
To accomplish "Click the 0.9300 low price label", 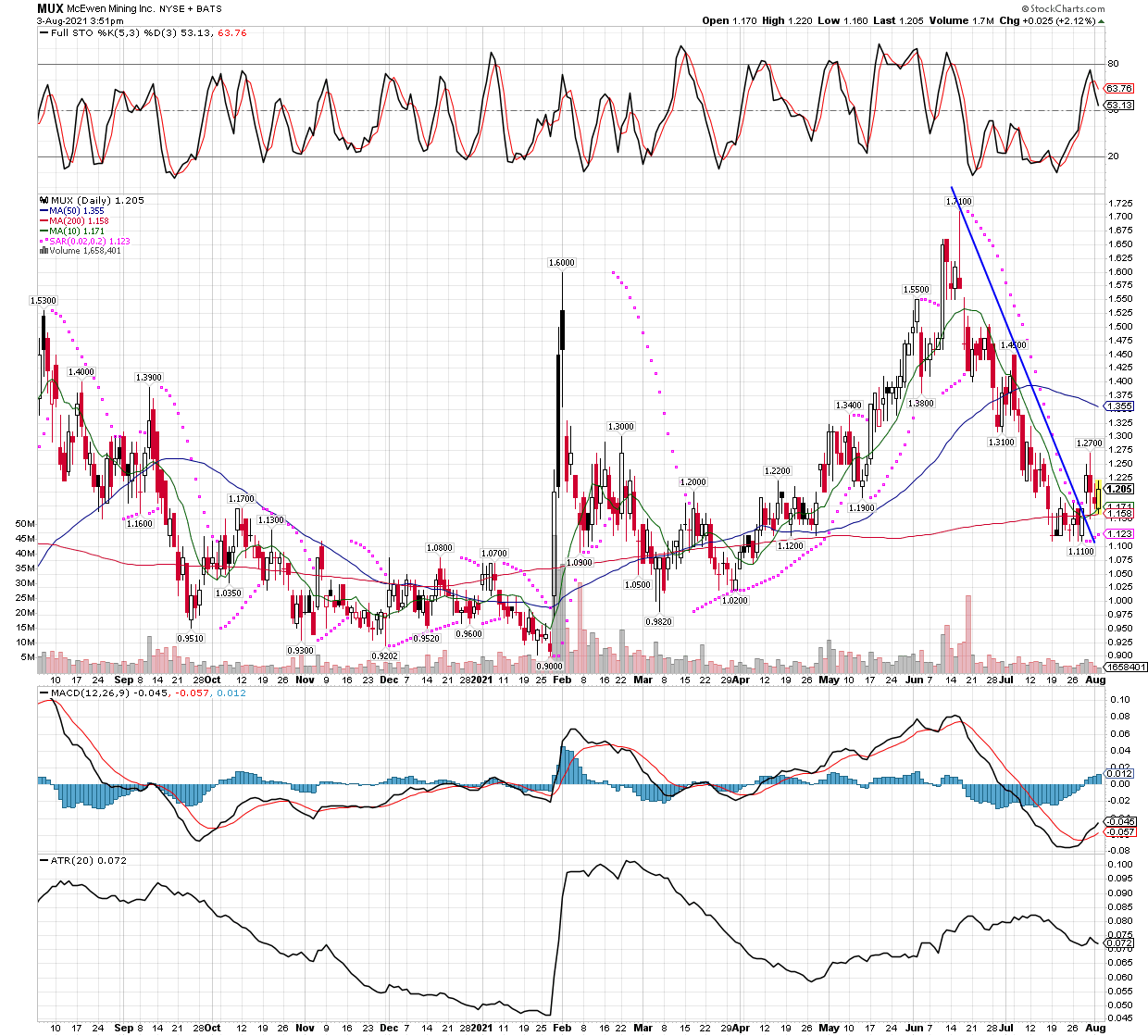I will (300, 650).
